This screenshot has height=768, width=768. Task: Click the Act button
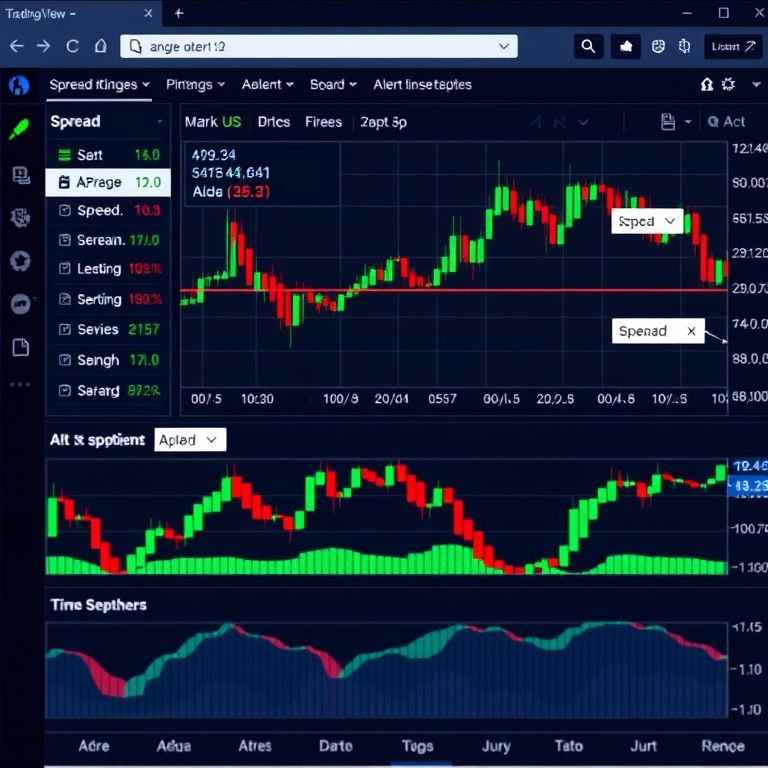coord(726,122)
